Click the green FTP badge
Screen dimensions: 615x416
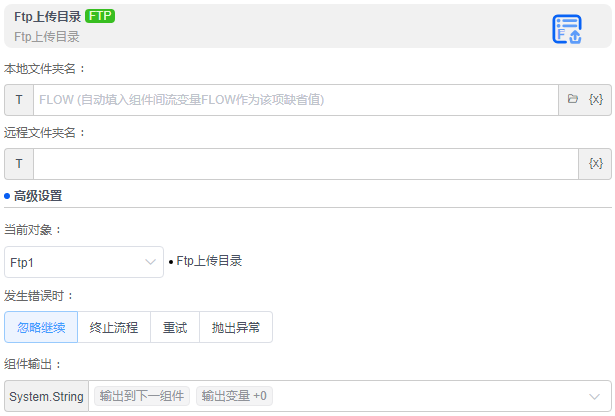(100, 16)
